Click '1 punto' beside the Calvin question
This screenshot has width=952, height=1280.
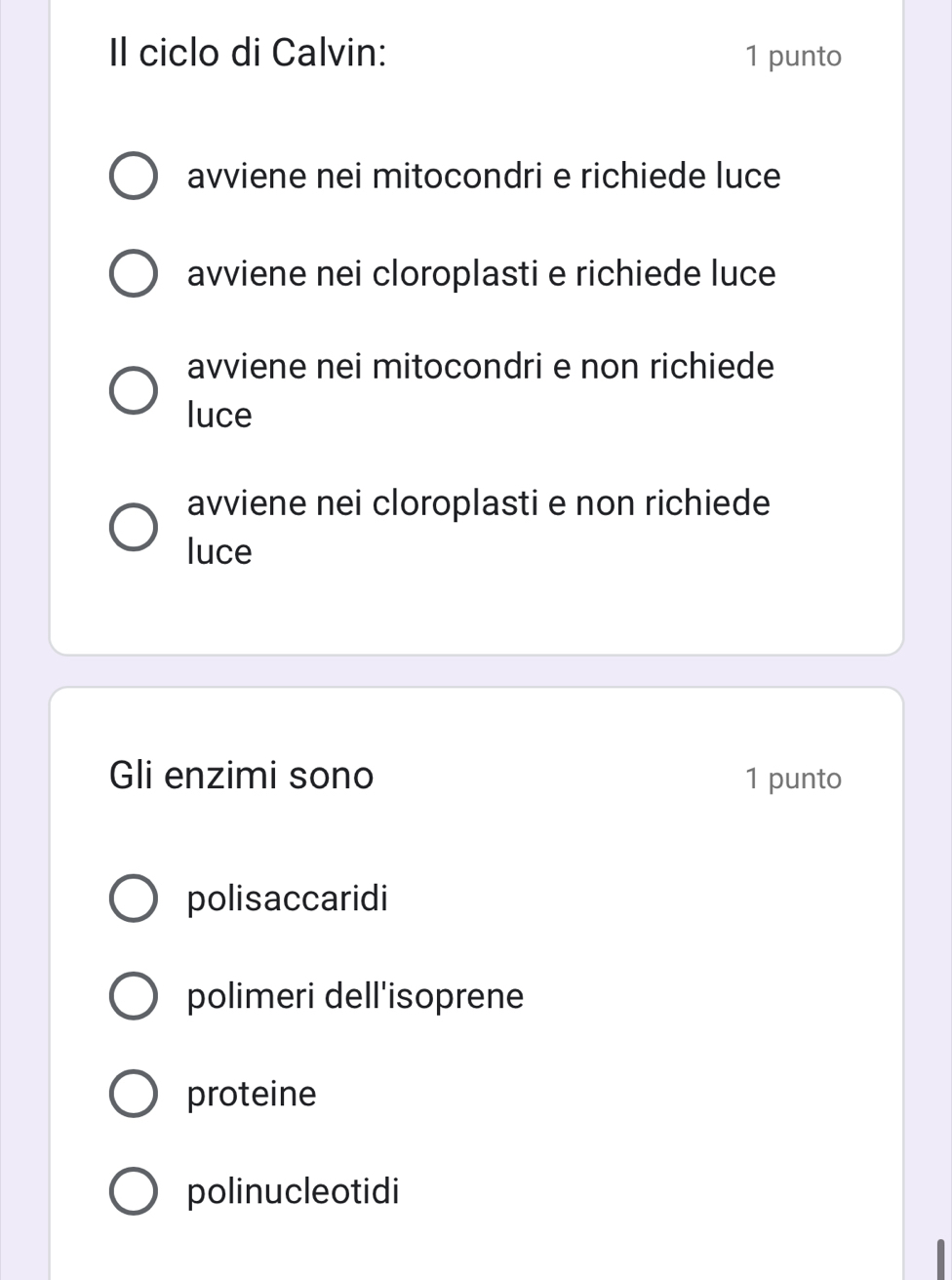(x=793, y=57)
